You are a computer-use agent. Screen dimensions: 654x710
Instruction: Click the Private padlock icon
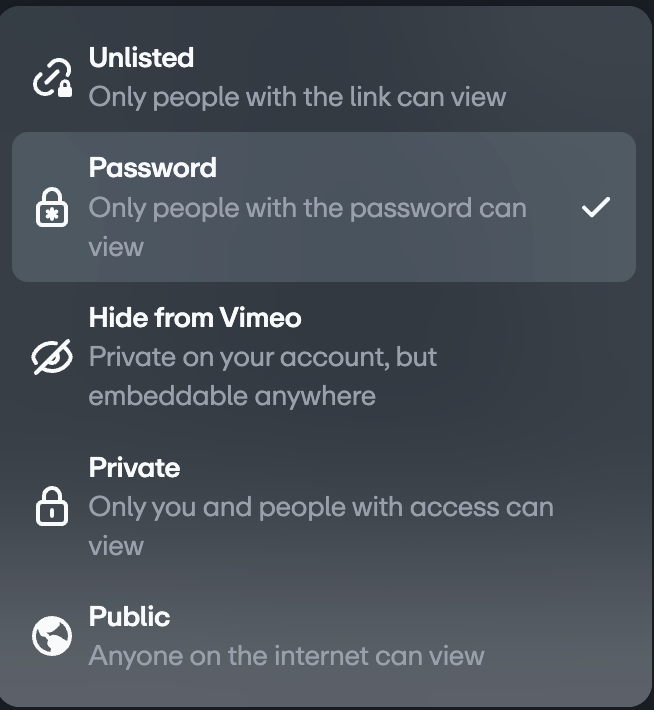click(x=52, y=506)
